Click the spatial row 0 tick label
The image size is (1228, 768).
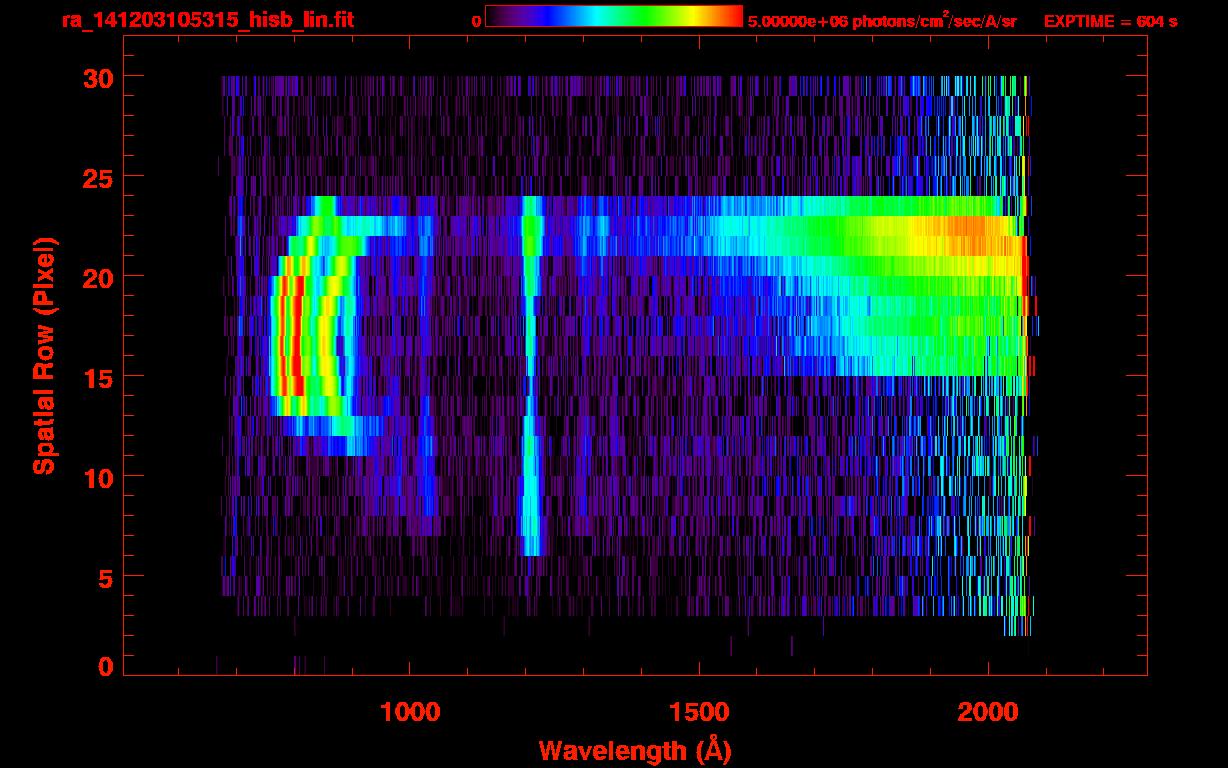[105, 667]
